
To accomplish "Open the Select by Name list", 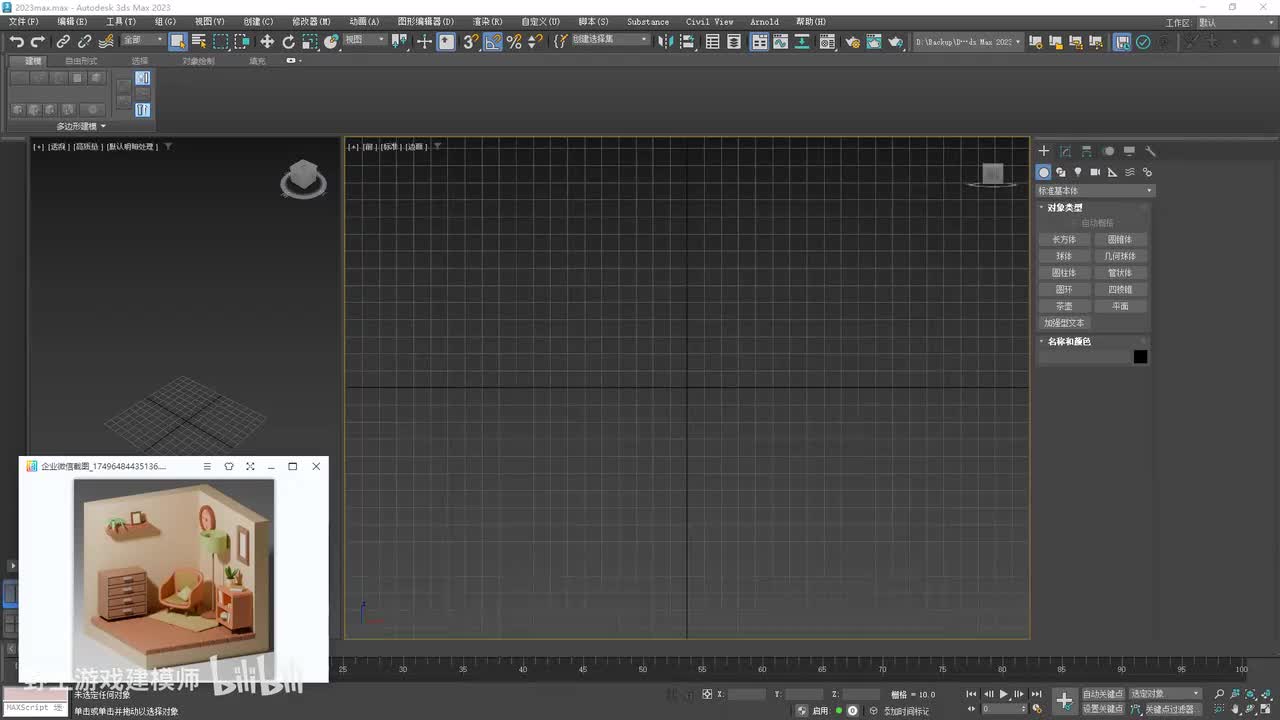I will pos(199,41).
